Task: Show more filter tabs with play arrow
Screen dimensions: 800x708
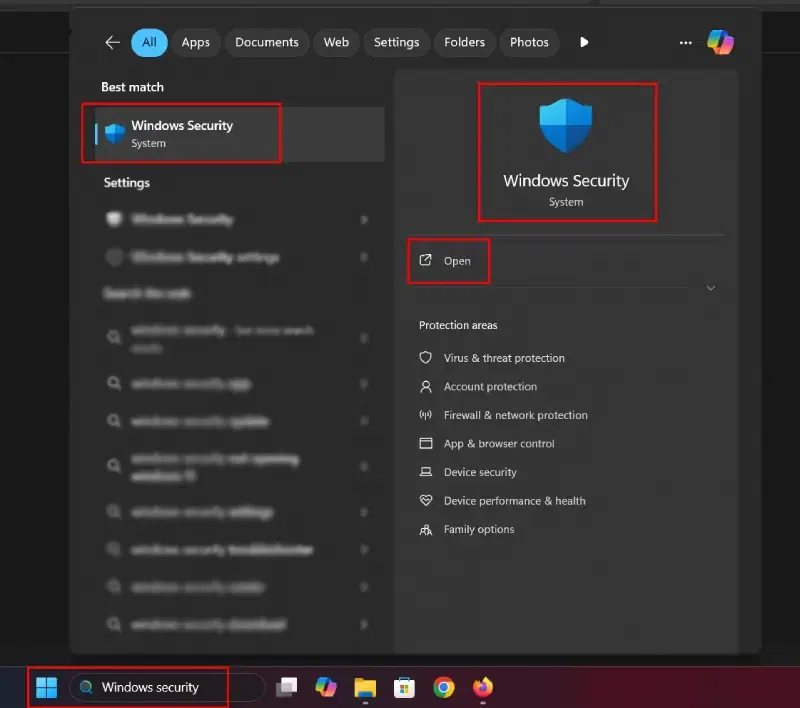Action: [584, 42]
